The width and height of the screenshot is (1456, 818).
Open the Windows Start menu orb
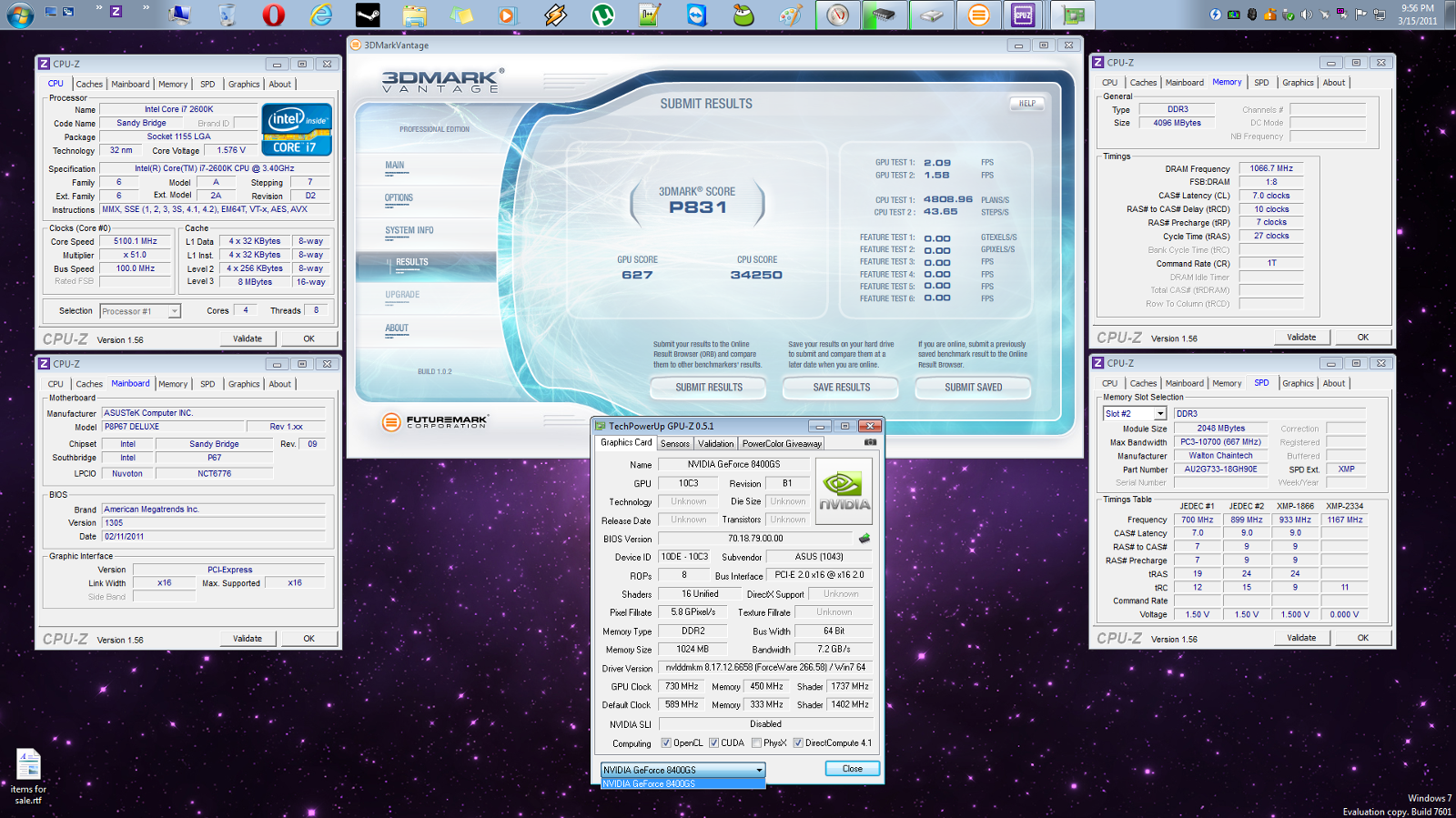pos(20,15)
